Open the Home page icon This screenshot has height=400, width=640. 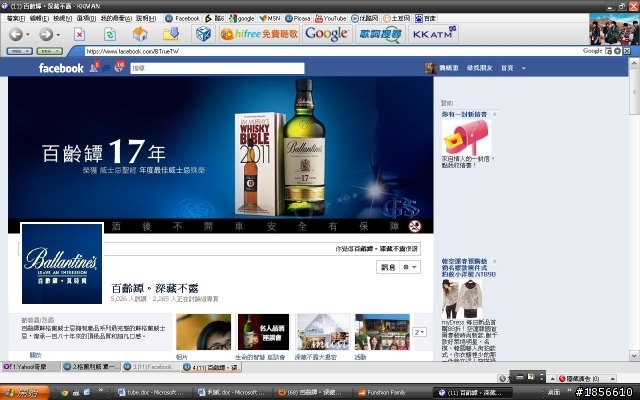coord(140,34)
